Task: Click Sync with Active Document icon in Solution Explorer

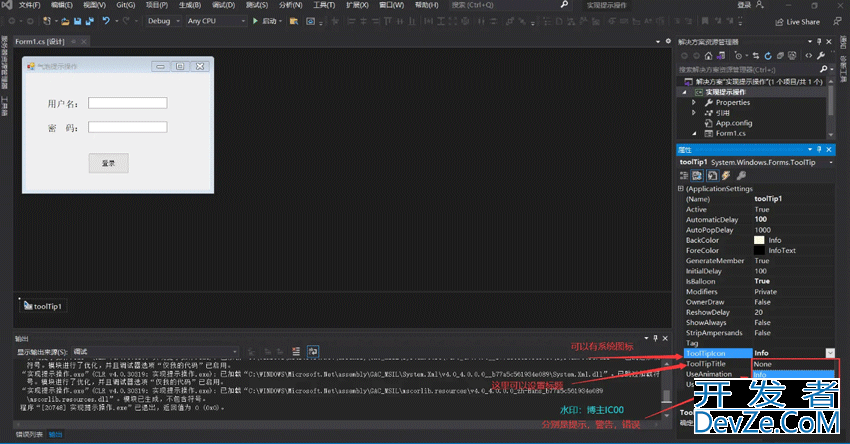Action: 755,55
